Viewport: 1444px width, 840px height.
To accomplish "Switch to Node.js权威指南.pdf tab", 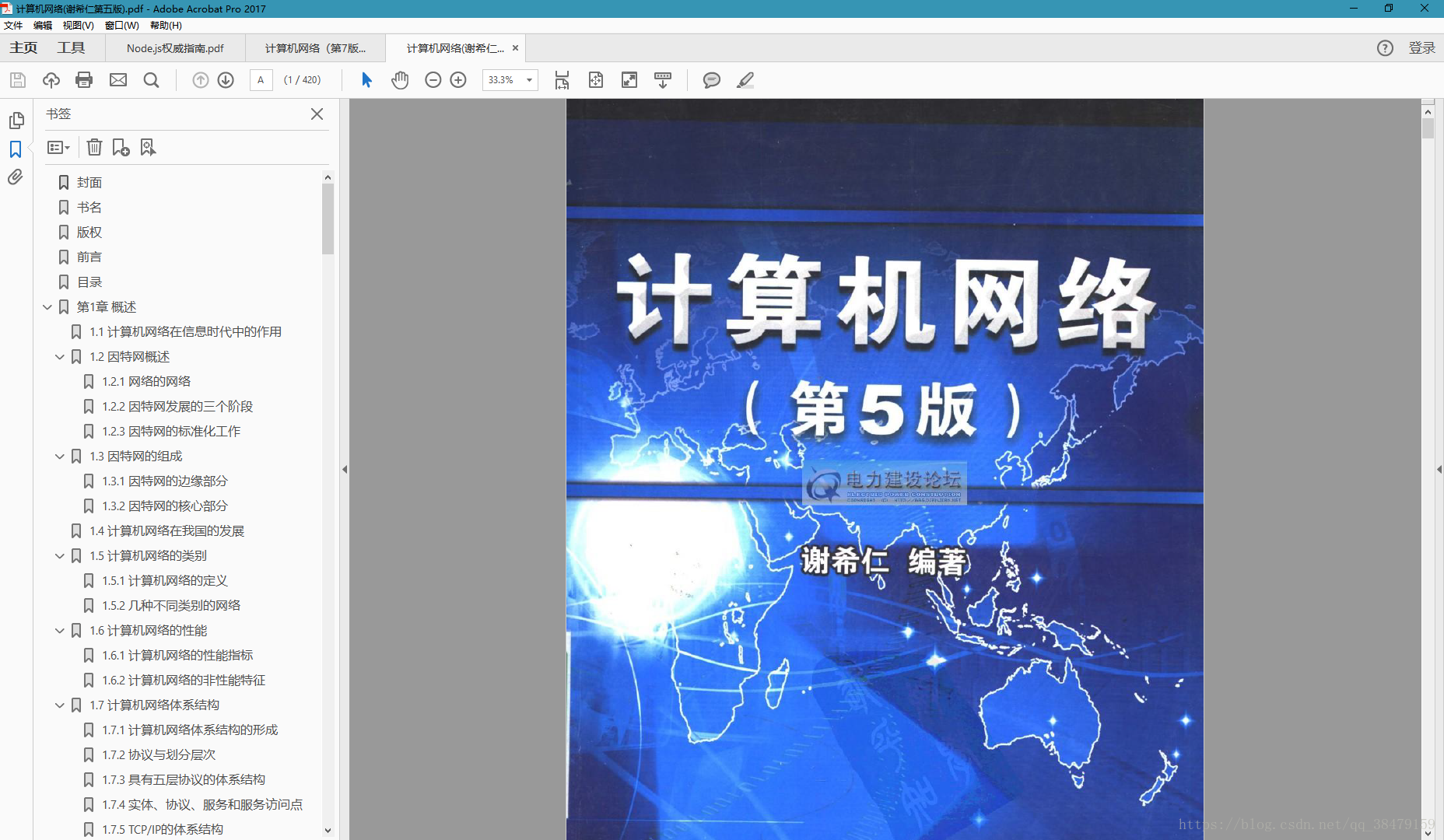I will [x=175, y=48].
